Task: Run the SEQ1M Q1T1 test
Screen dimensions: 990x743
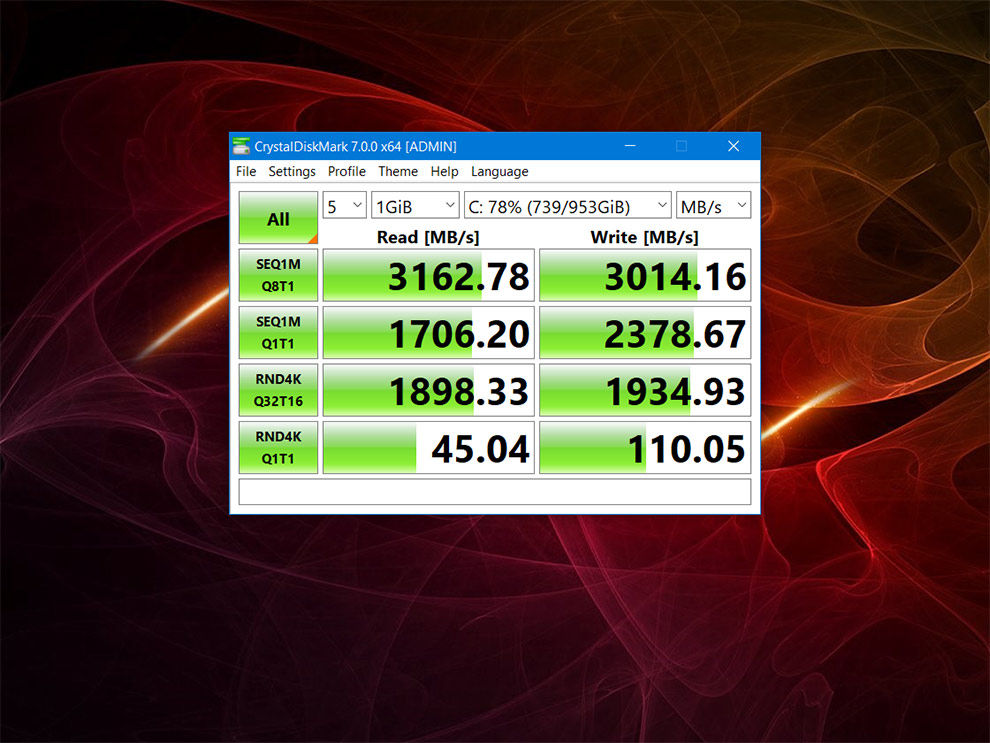Action: [278, 333]
